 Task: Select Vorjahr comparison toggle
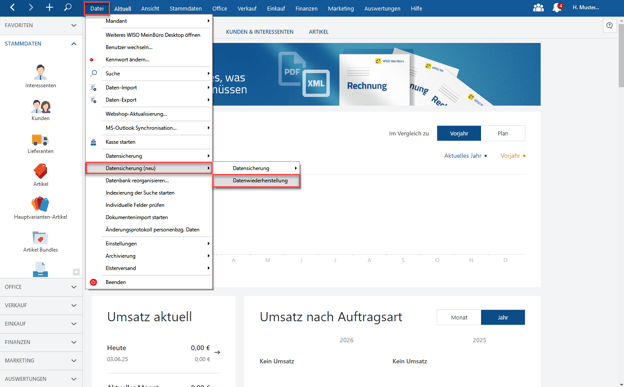click(x=459, y=133)
